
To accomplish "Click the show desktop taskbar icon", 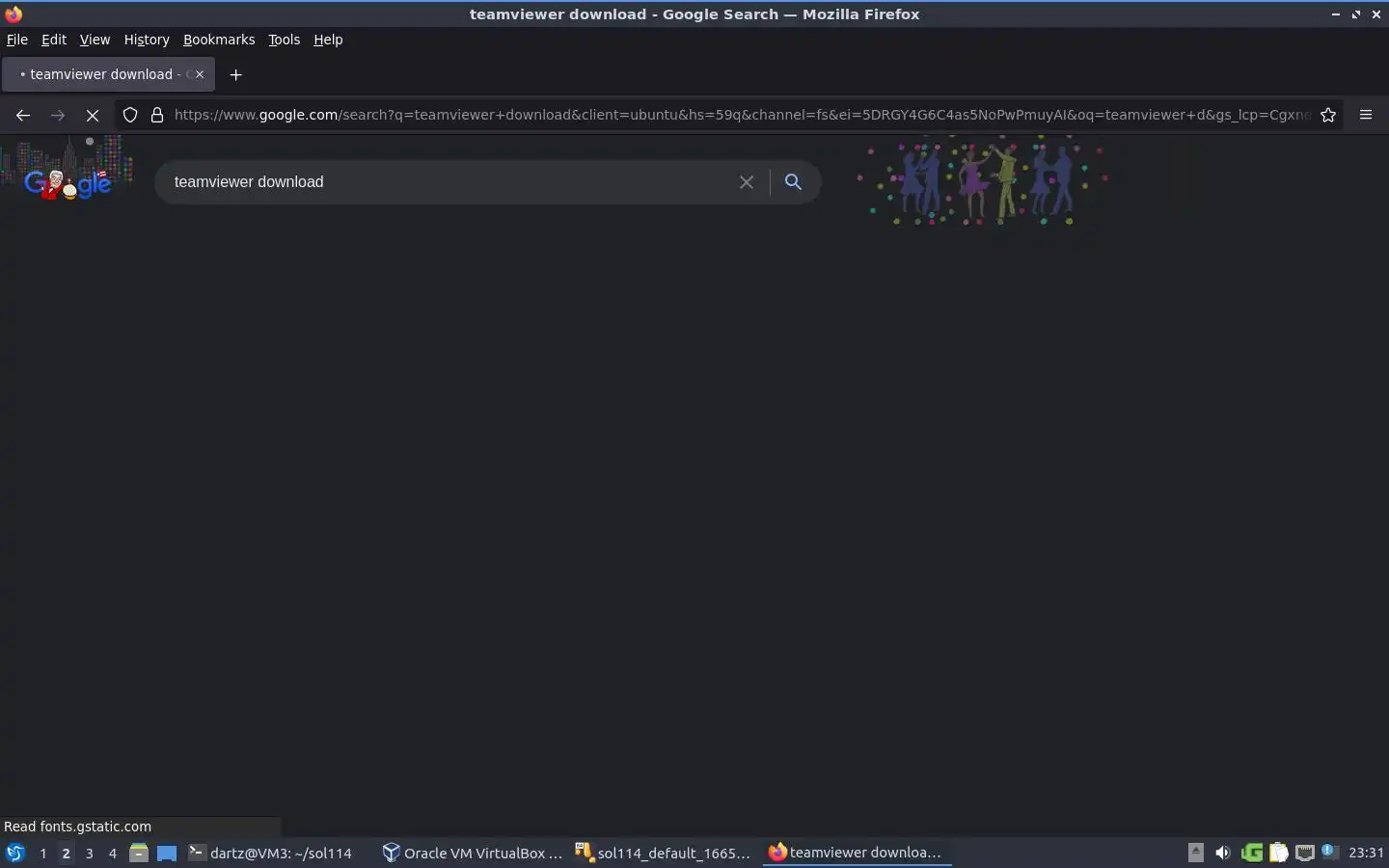I will (x=167, y=853).
